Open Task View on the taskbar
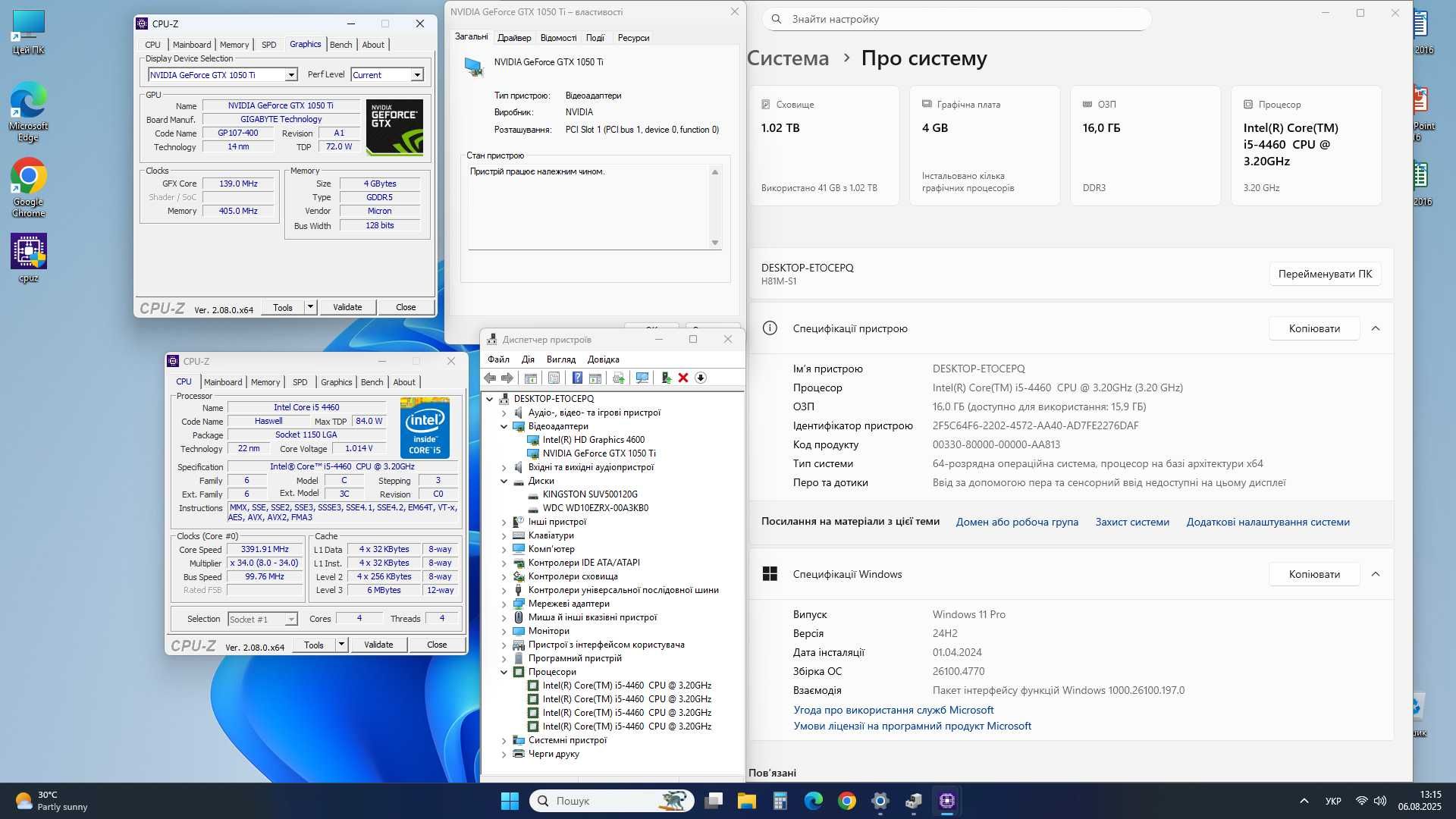 (x=714, y=801)
